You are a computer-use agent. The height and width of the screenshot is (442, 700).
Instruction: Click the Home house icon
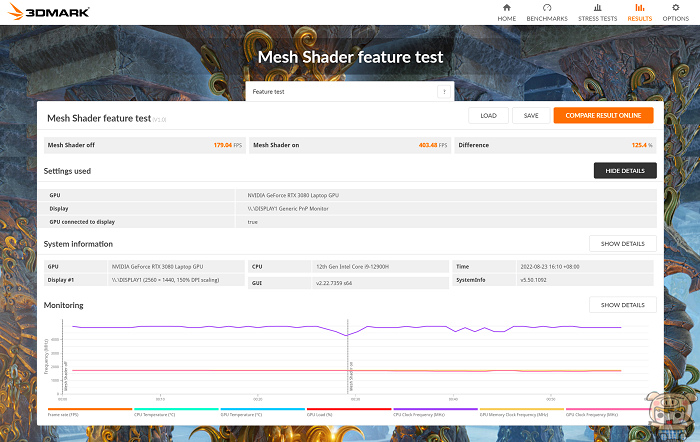point(507,7)
